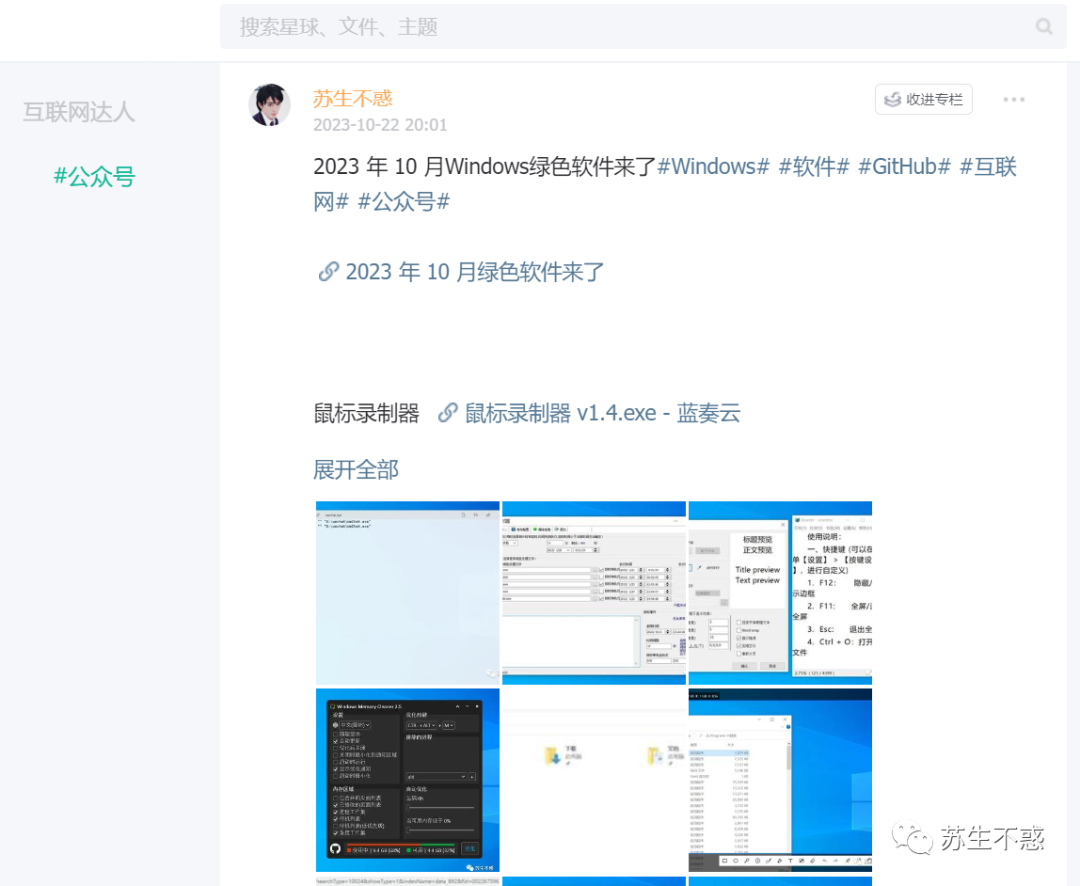This screenshot has width=1080, height=886.
Task: Open the second thumbnail with the form table window
Action: 594,593
